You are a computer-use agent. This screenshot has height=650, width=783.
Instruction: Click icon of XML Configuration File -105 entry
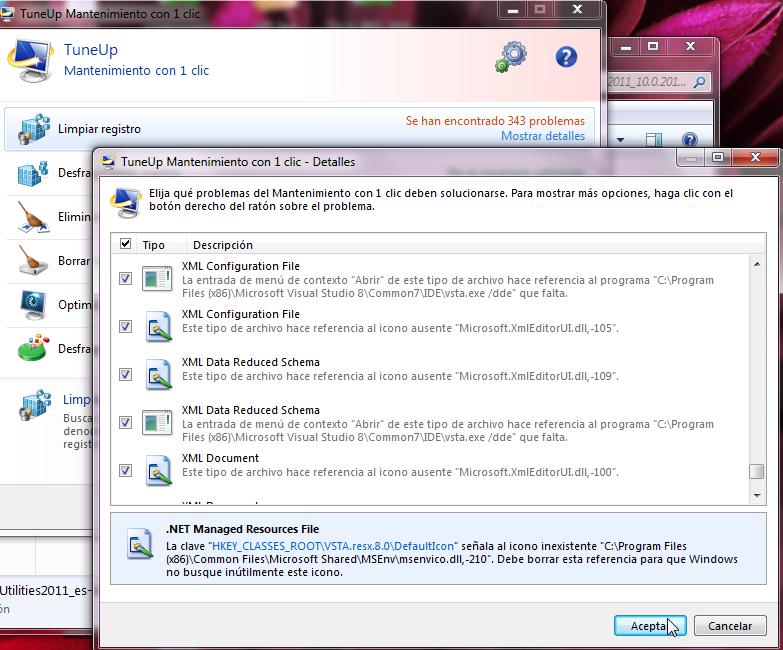[x=159, y=326]
